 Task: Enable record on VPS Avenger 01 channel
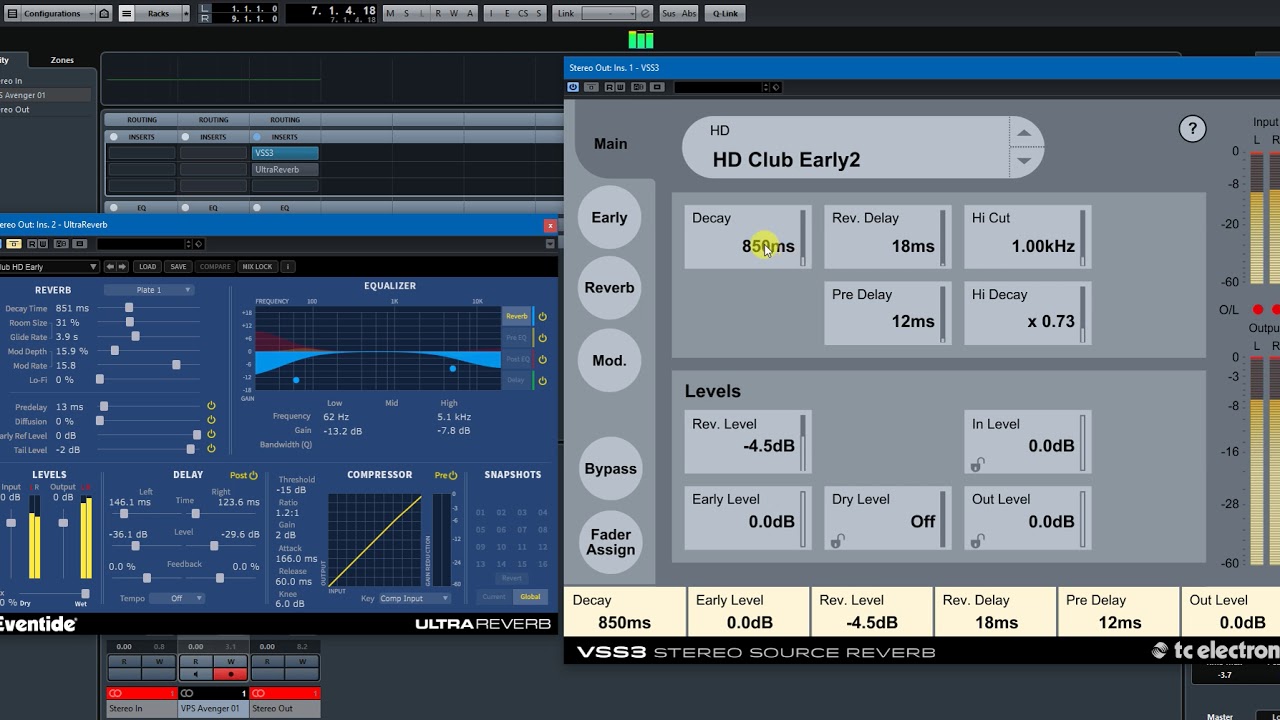(x=231, y=674)
